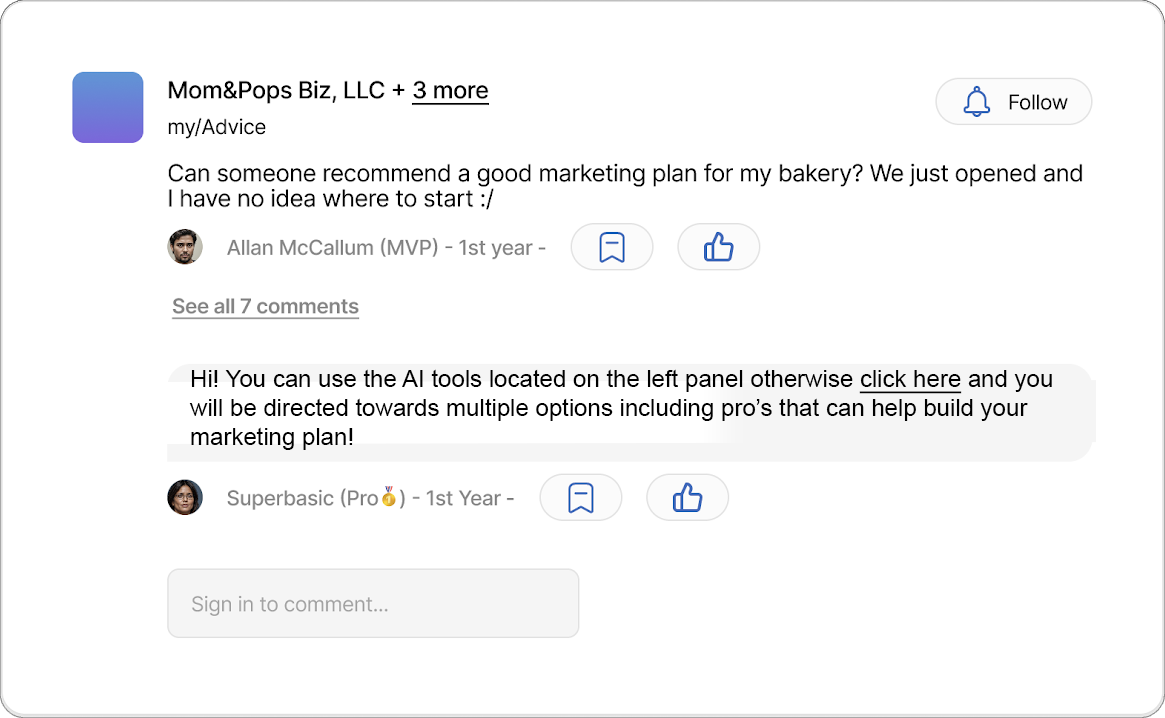Expand 'See all 7 comments'
The width and height of the screenshot is (1165, 718).
pyautogui.click(x=265, y=306)
